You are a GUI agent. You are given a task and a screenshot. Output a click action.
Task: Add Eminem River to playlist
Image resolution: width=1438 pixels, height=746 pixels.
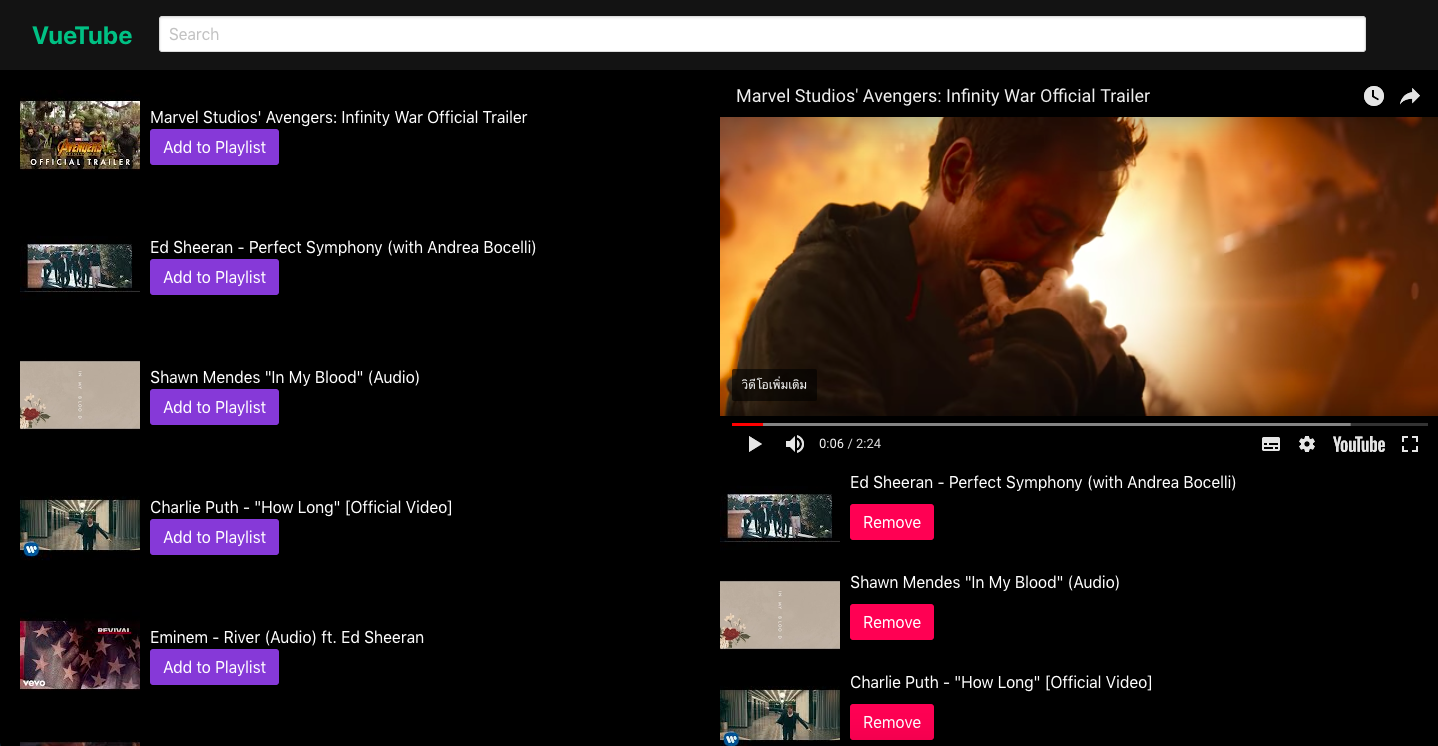tap(214, 667)
